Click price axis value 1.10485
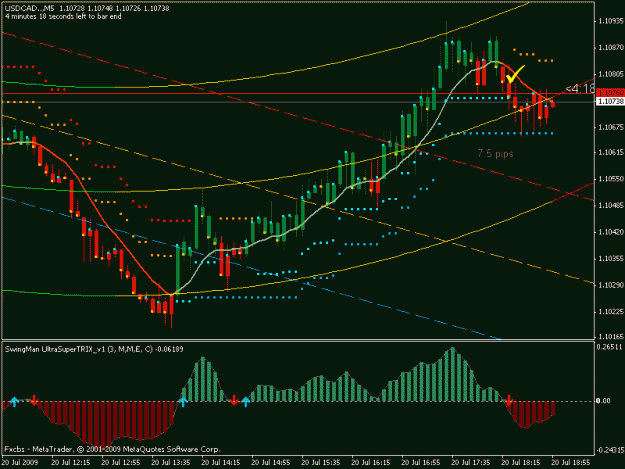Image resolution: width=625 pixels, height=469 pixels. [x=611, y=205]
